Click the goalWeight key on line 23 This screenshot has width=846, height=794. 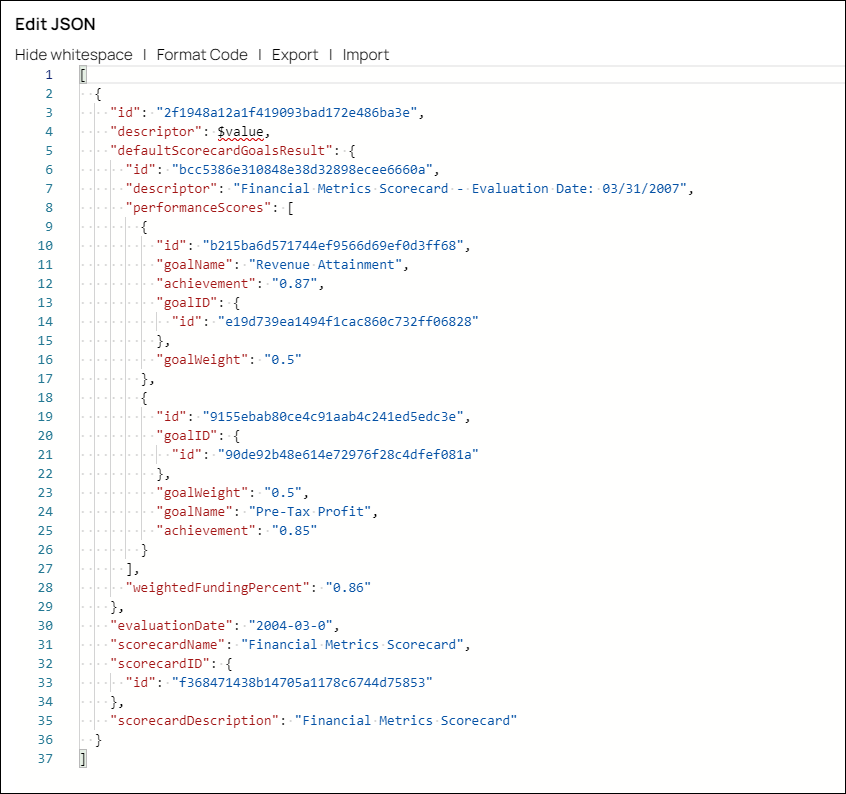click(x=202, y=493)
